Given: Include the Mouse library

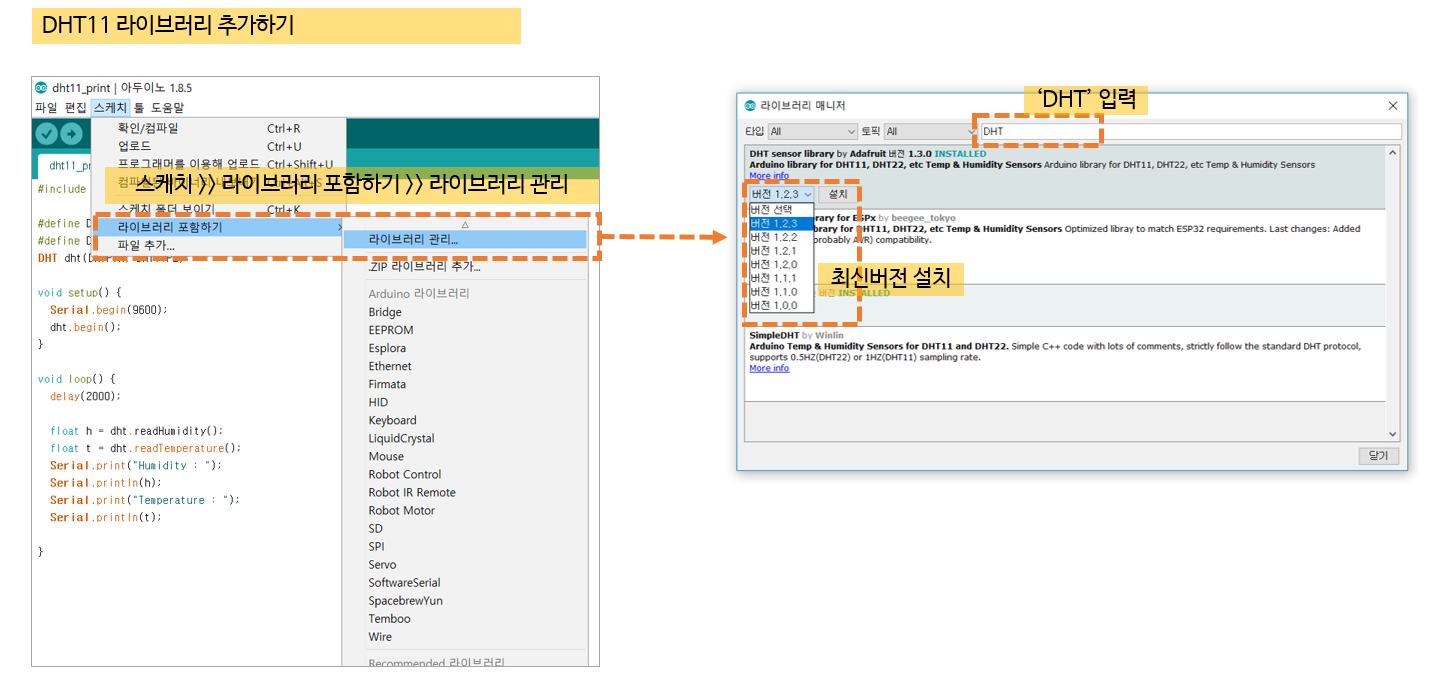Looking at the screenshot, I should pos(386,456).
